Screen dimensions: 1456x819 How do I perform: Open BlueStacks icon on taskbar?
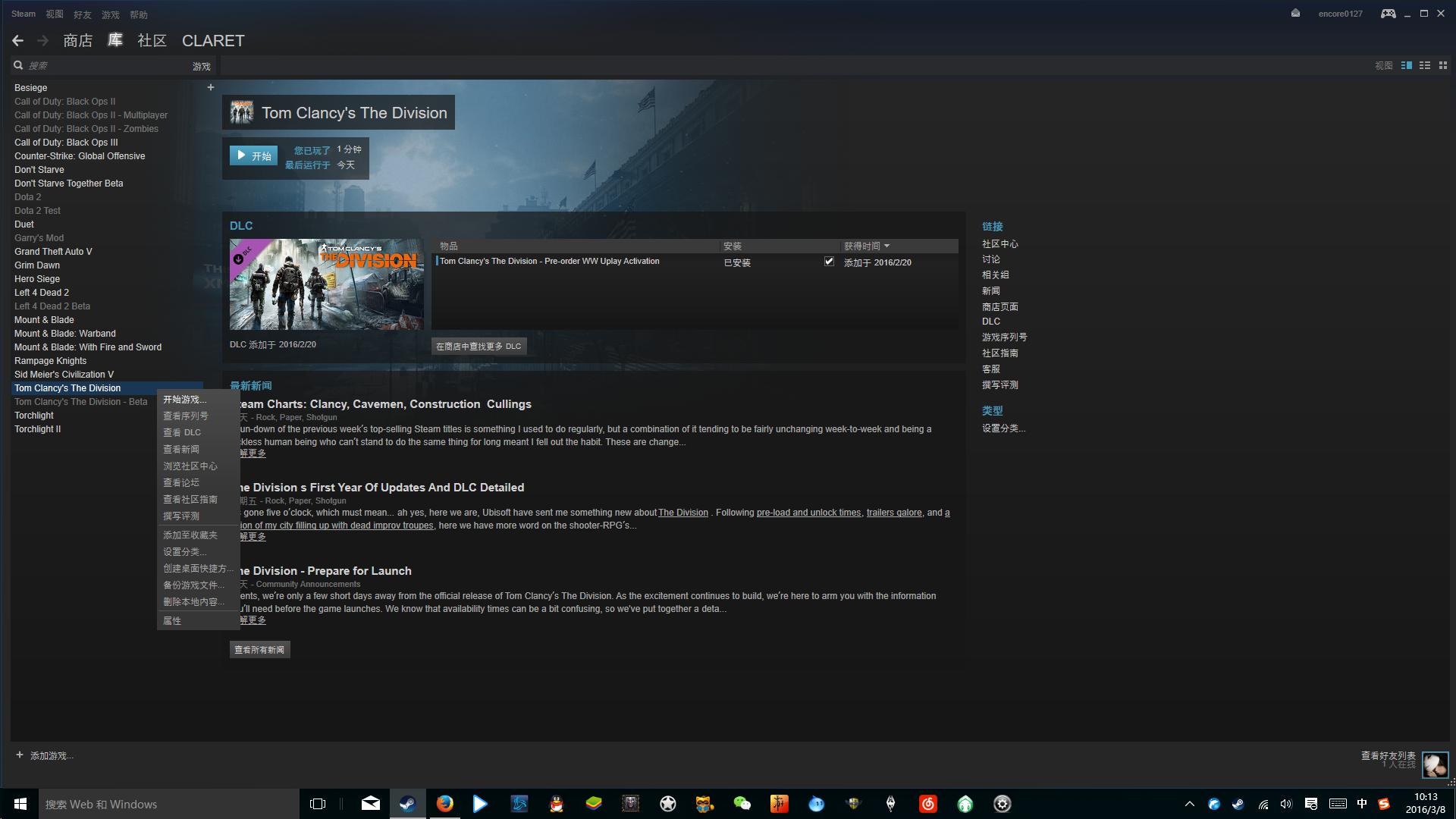pyautogui.click(x=594, y=804)
